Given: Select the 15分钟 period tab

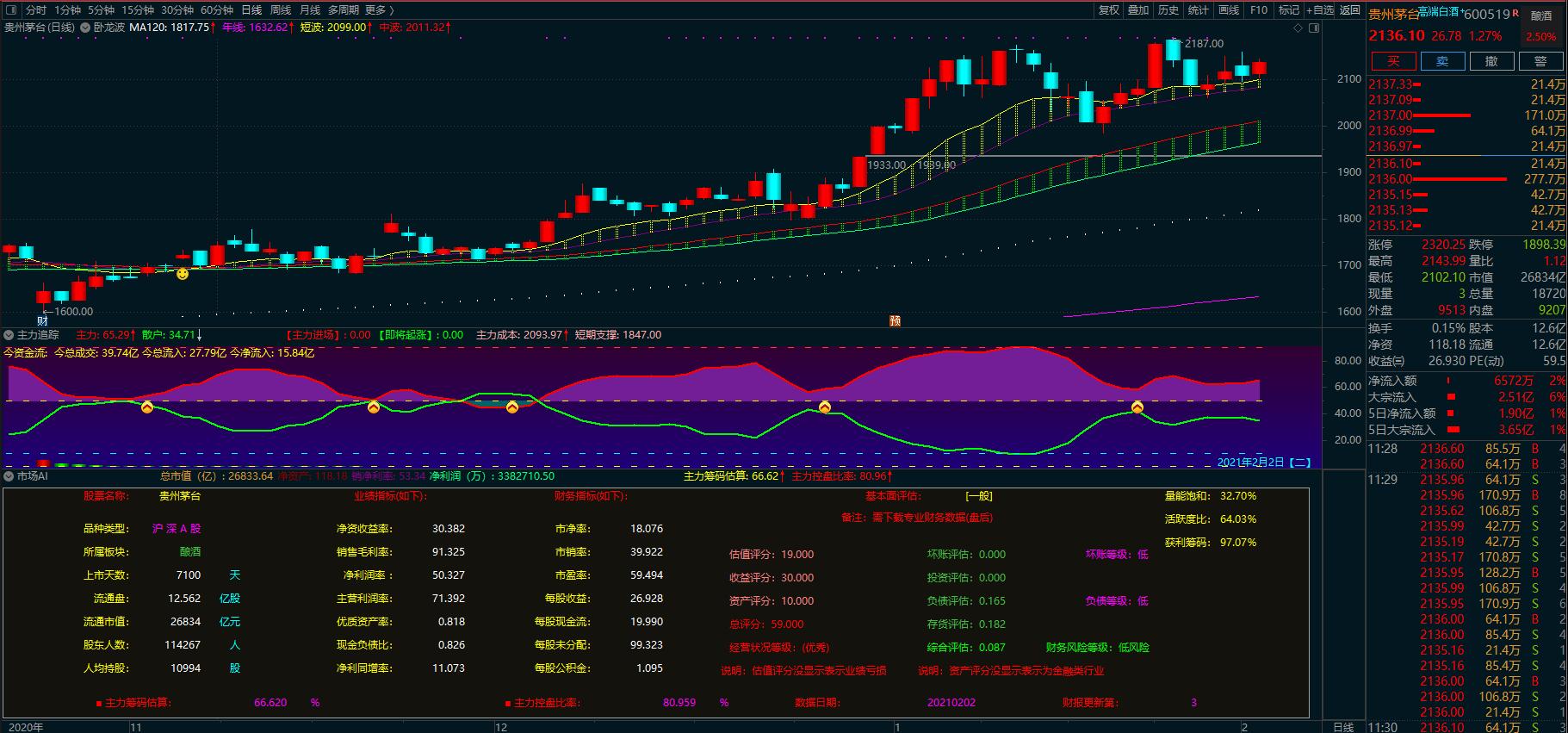Looking at the screenshot, I should point(138,10).
